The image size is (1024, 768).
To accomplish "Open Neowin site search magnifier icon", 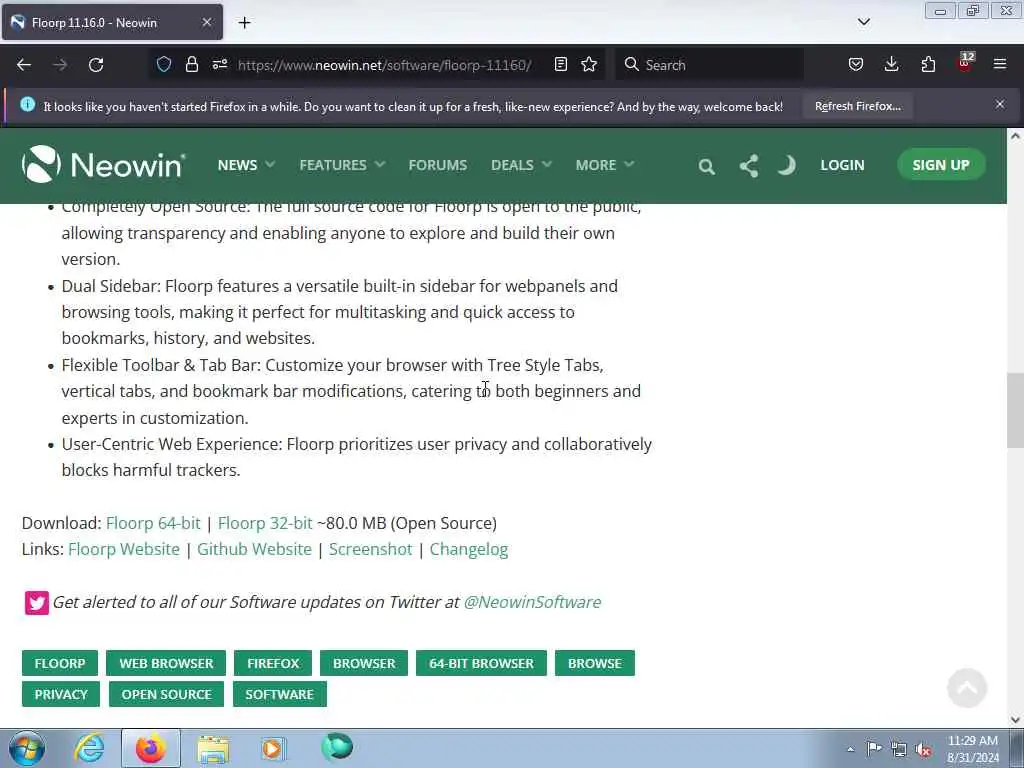I will click(x=706, y=166).
